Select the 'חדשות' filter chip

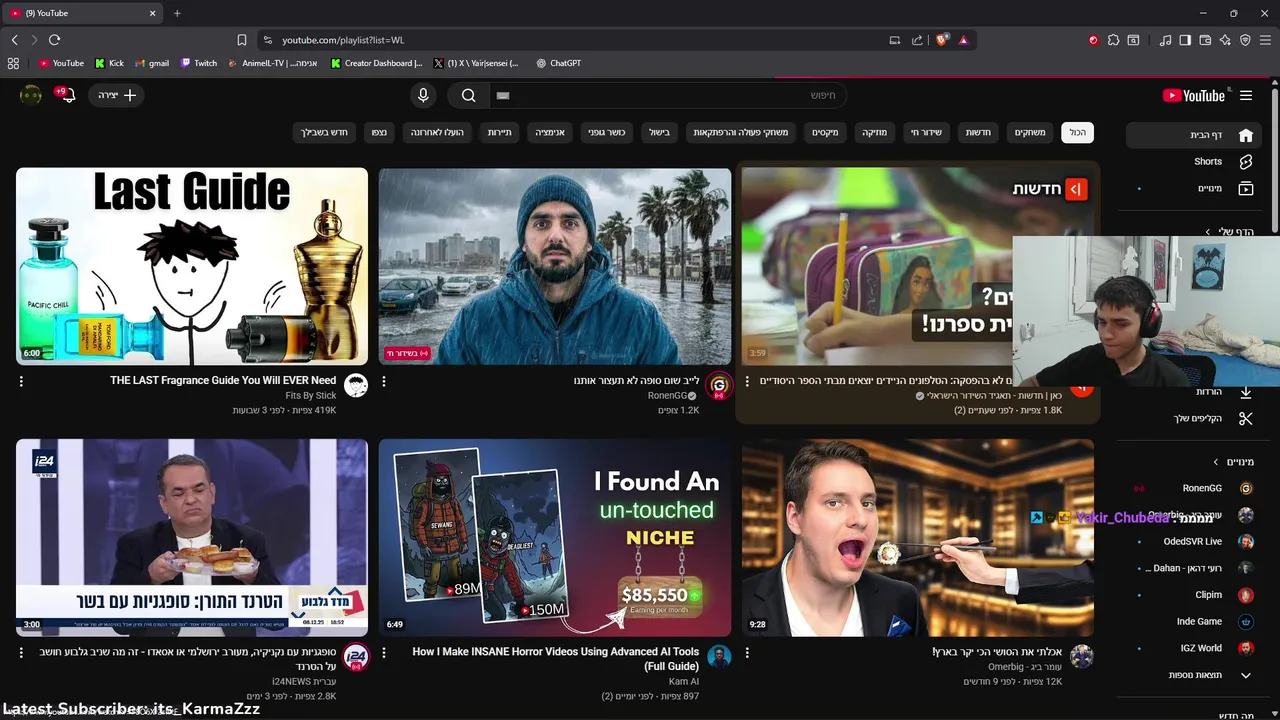point(977,132)
